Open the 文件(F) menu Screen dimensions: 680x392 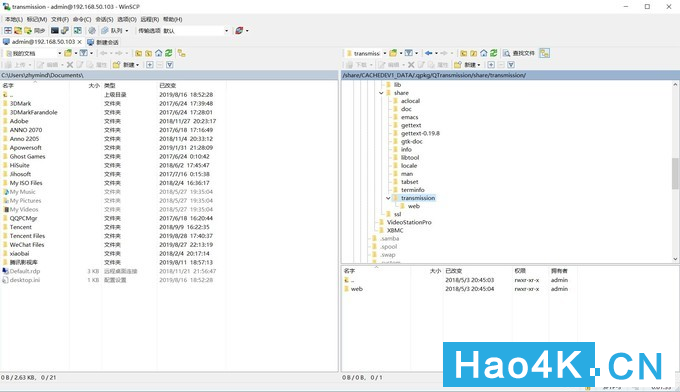(x=60, y=19)
